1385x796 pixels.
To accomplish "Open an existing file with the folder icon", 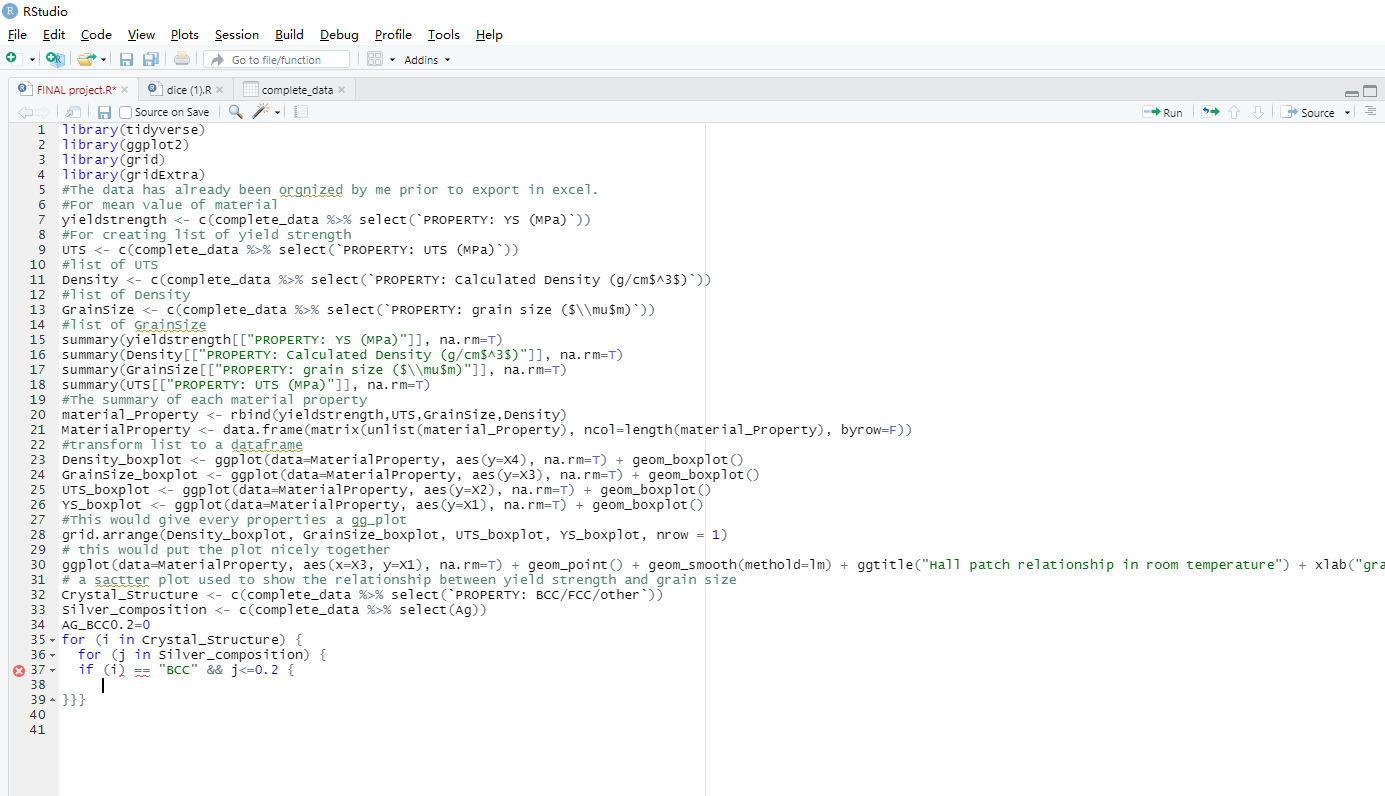I will [86, 59].
